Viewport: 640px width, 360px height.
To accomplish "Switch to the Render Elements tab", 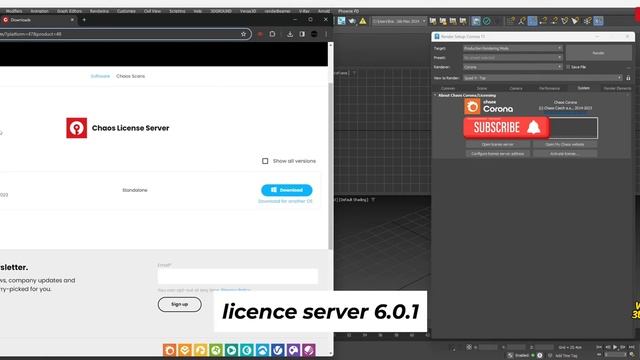I will click(x=617, y=88).
